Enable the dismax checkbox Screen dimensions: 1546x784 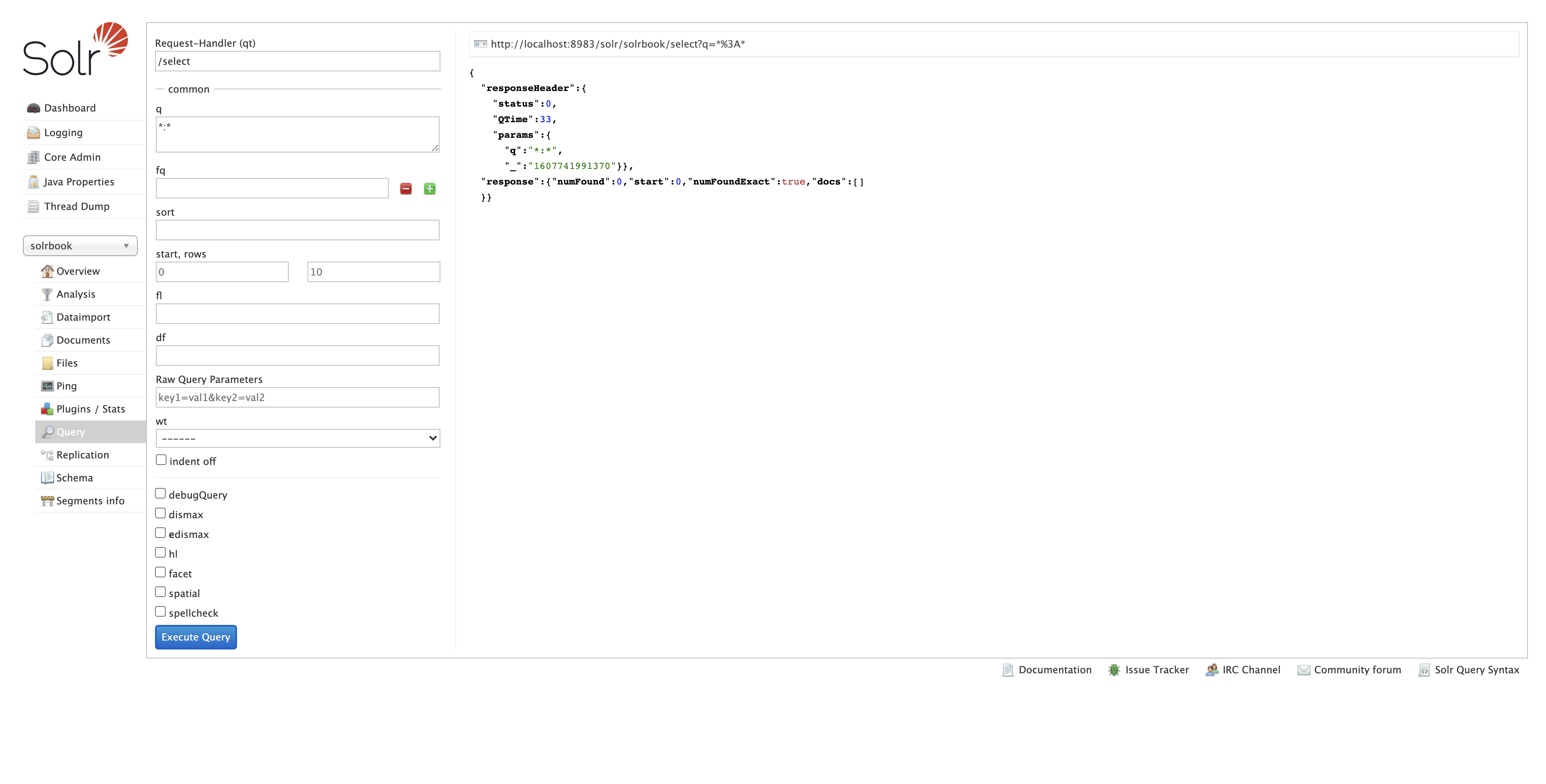(160, 513)
